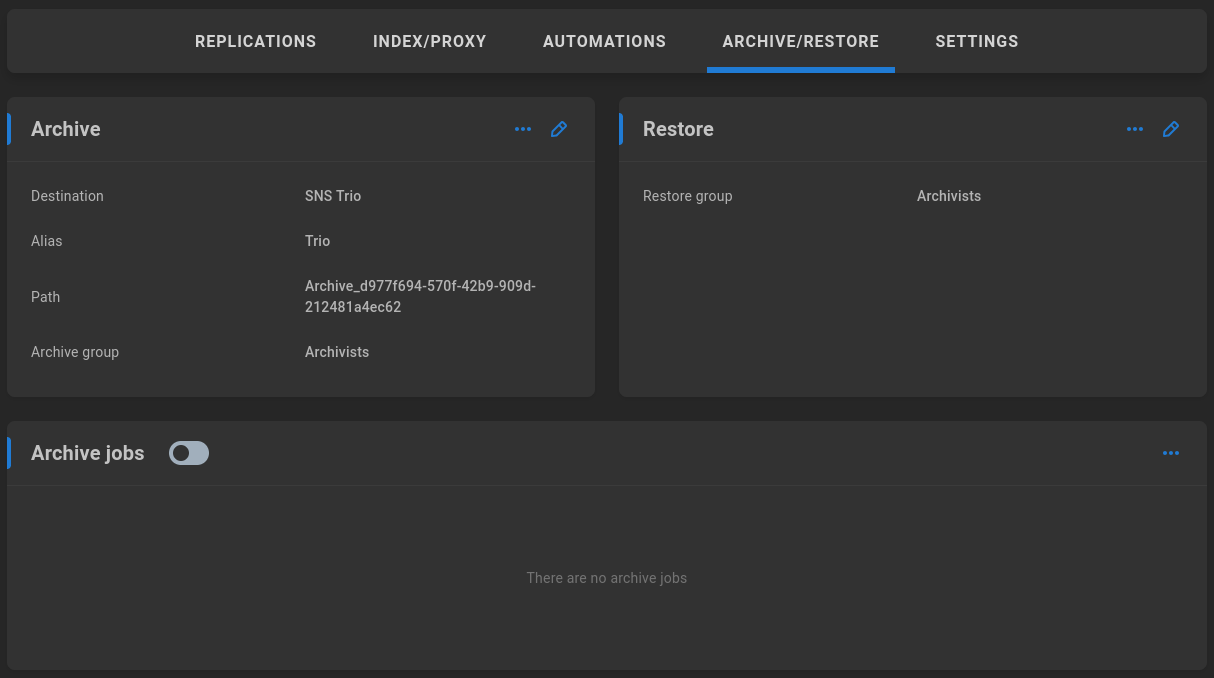Screen dimensions: 1214x678
Task: Click the Archive group 'Archivists' value
Action: 337,352
